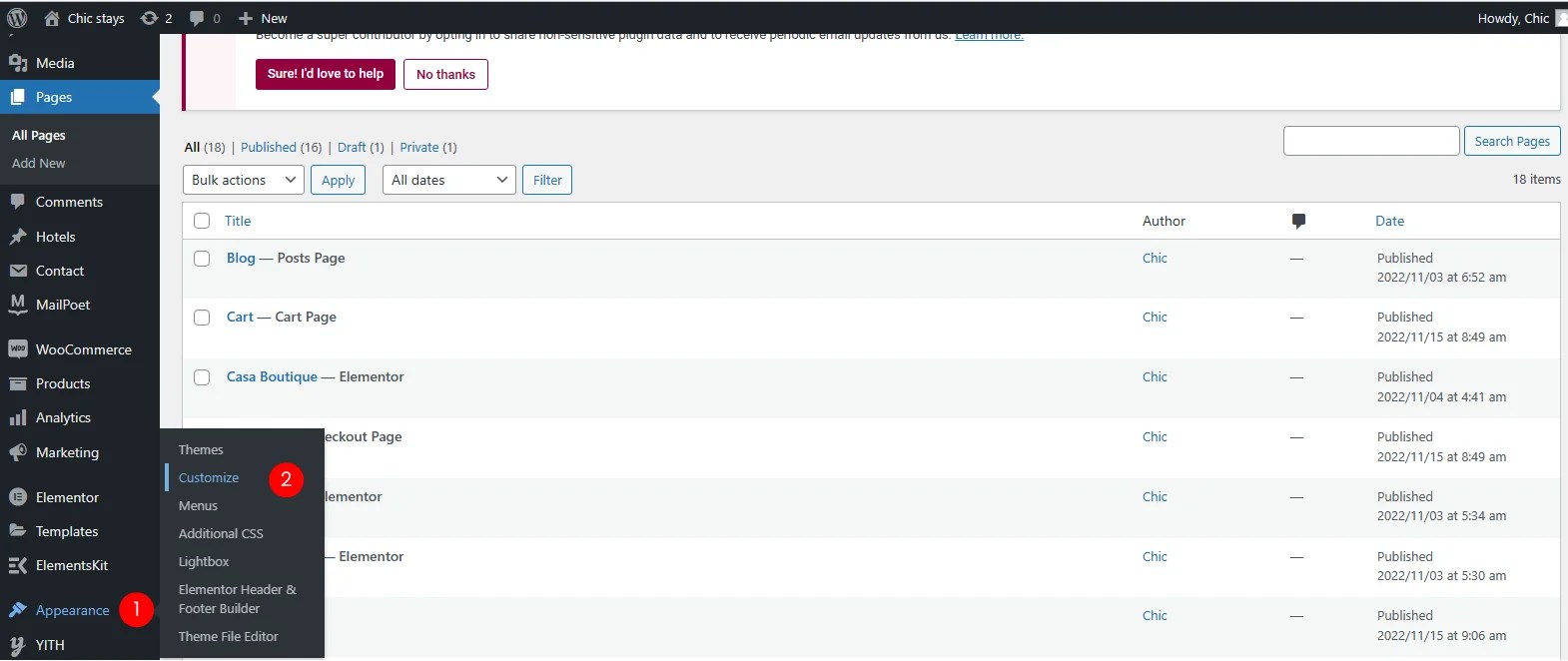Click the Apply button
This screenshot has width=1568, height=661.
click(x=339, y=180)
